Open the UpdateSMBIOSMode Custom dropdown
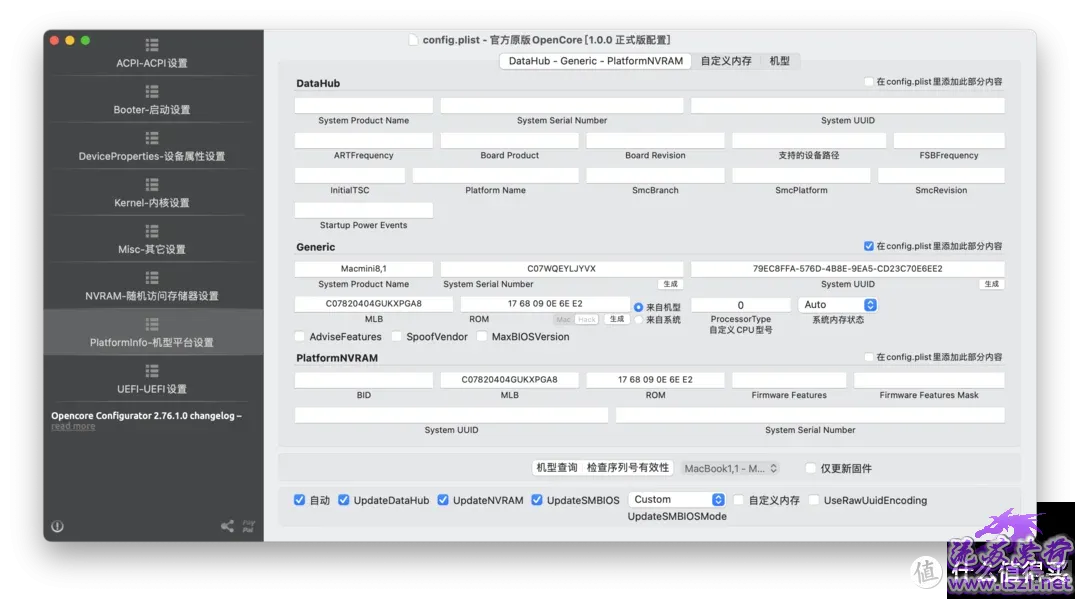This screenshot has height=599, width=1080. click(676, 500)
